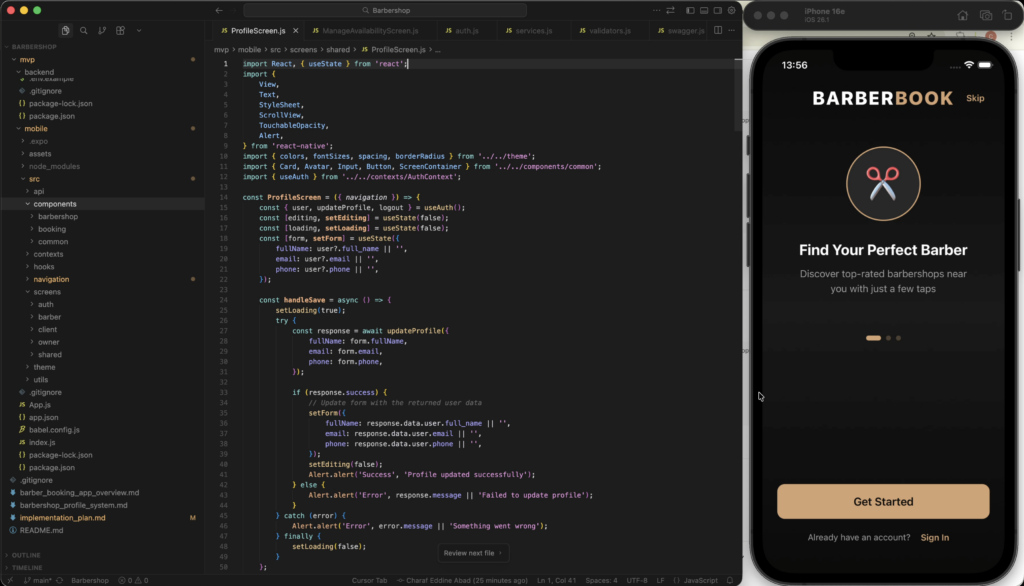Collapse the mvp folder
The image size is (1024, 586).
coord(27,59)
